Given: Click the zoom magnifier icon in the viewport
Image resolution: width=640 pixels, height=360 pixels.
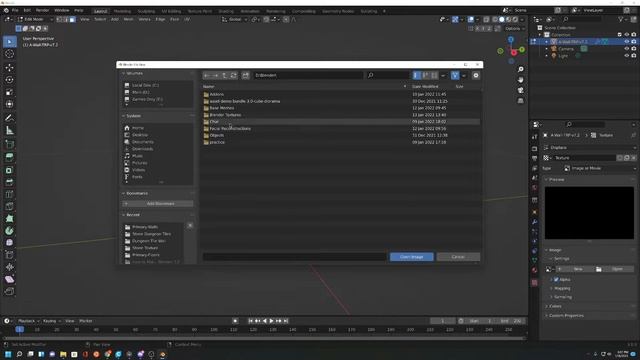Looking at the screenshot, I should [x=521, y=69].
